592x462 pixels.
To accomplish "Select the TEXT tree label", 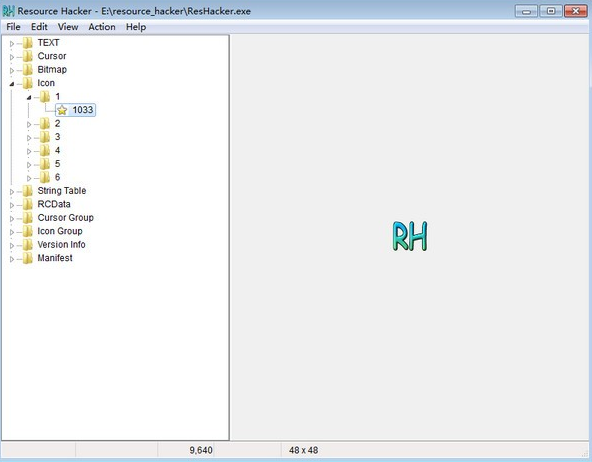I will pos(48,43).
